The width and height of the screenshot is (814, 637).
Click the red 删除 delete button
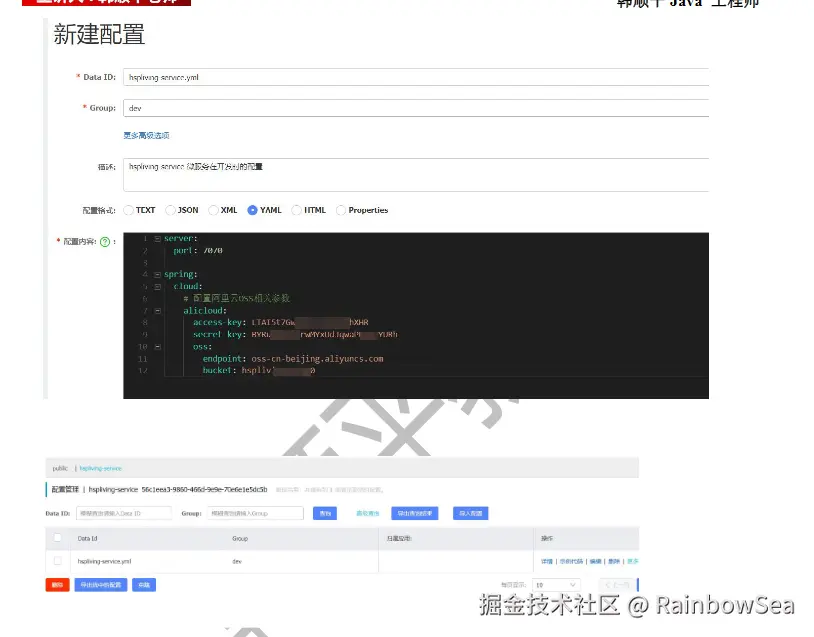click(58, 585)
